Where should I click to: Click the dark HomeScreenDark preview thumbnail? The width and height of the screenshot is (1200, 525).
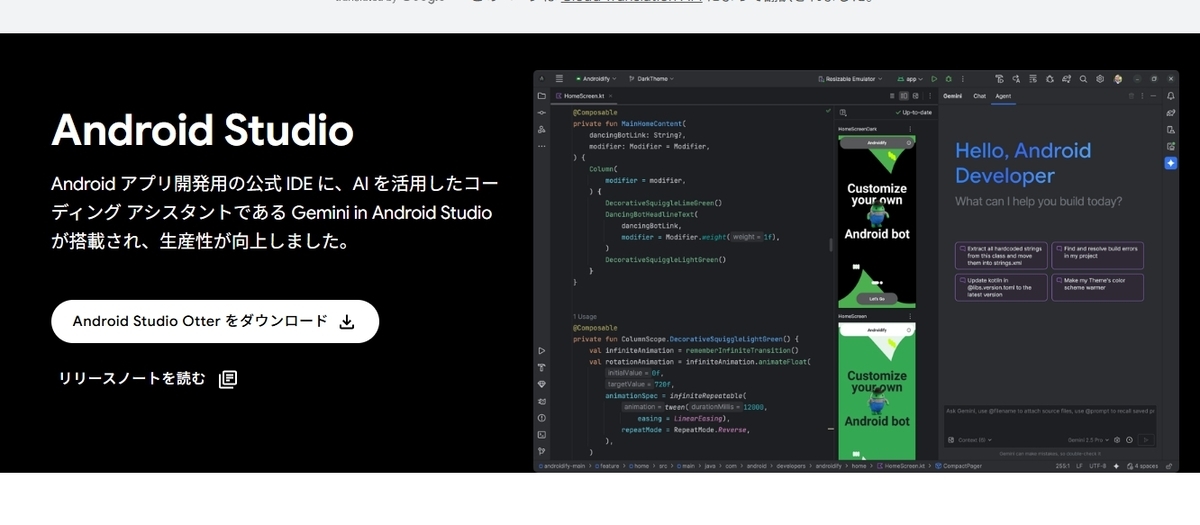point(877,221)
